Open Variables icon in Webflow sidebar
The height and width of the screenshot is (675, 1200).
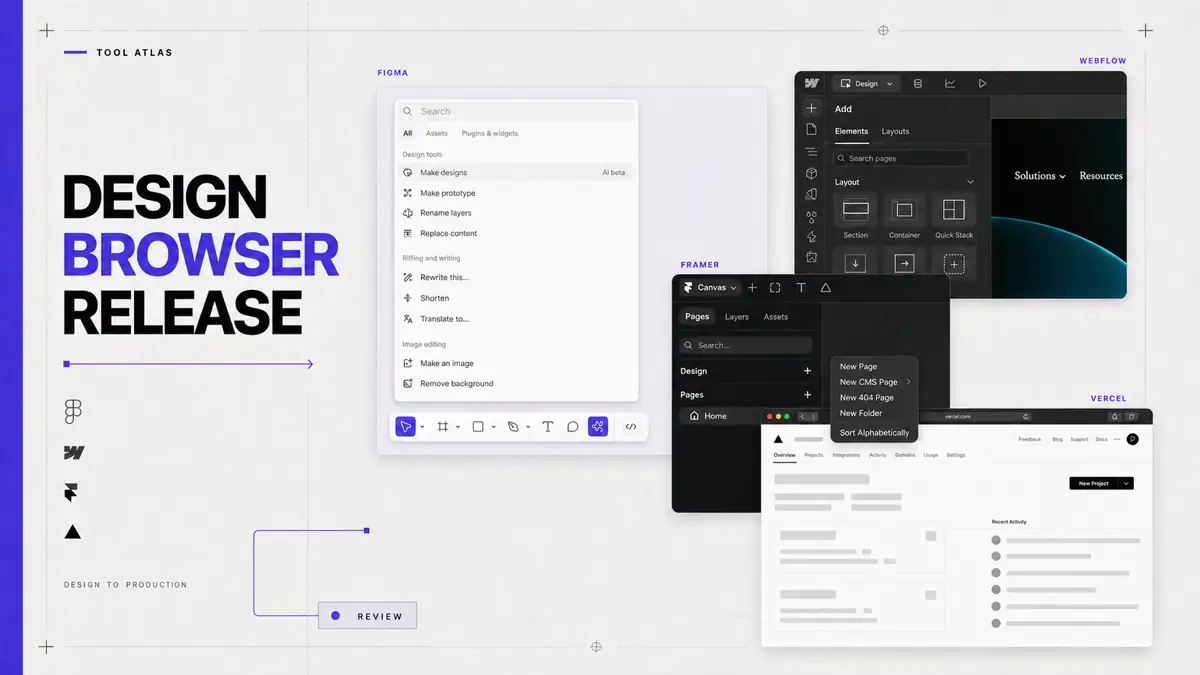click(812, 194)
